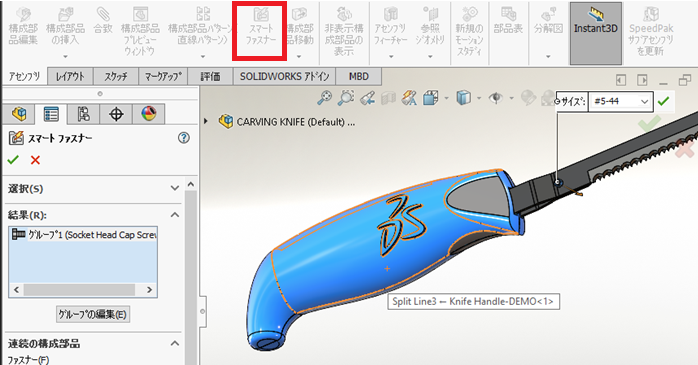698x365 pixels.
Task: Open the 部品表 (Bill of Materials) tool
Action: coord(508,20)
